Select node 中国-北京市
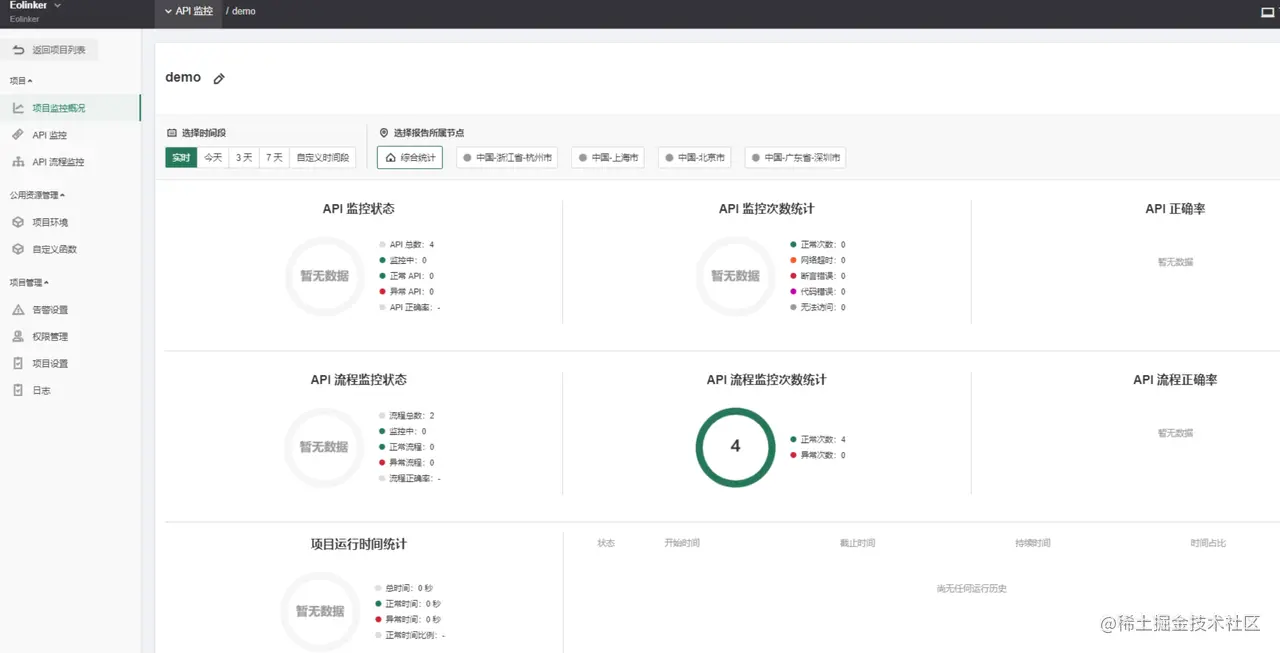1280x653 pixels. [695, 158]
